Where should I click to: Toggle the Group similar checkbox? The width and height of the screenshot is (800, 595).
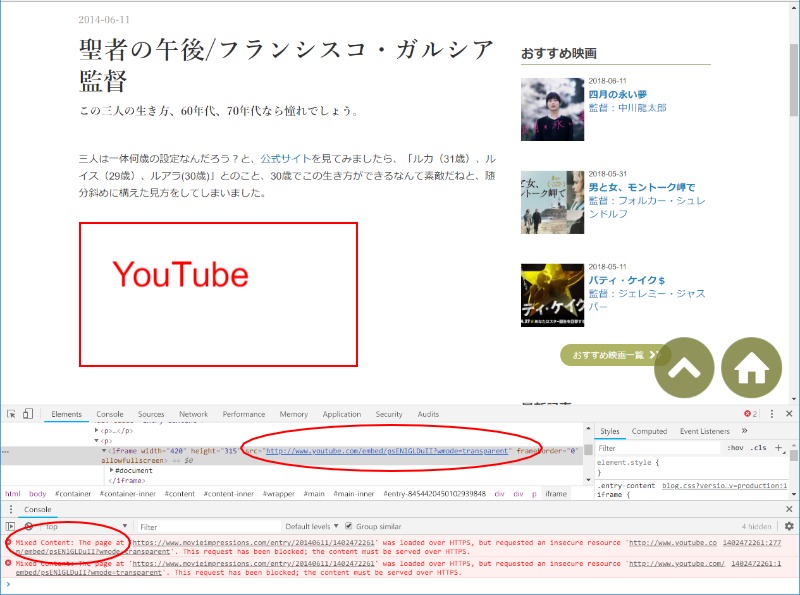(x=348, y=526)
